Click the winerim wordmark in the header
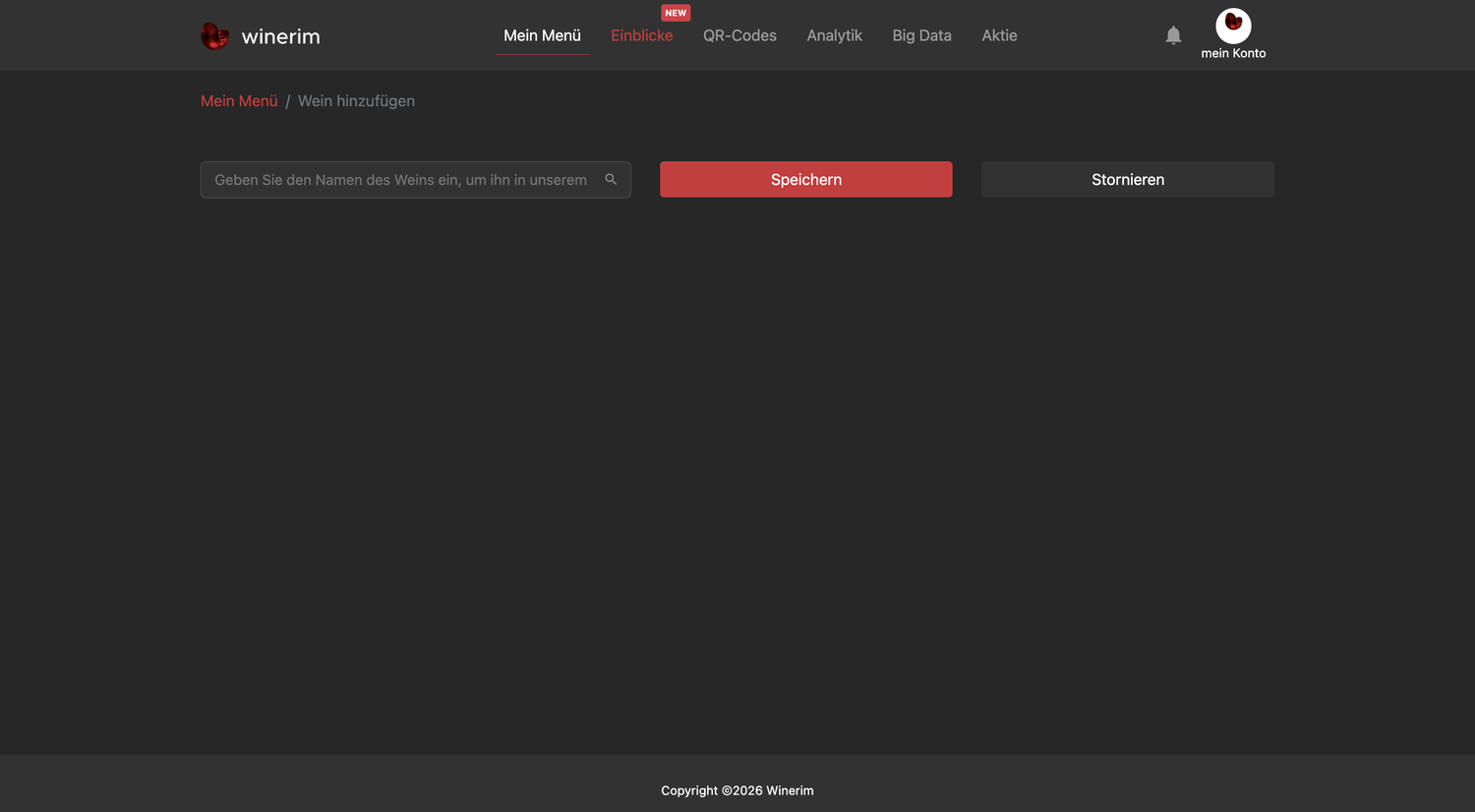 [281, 36]
